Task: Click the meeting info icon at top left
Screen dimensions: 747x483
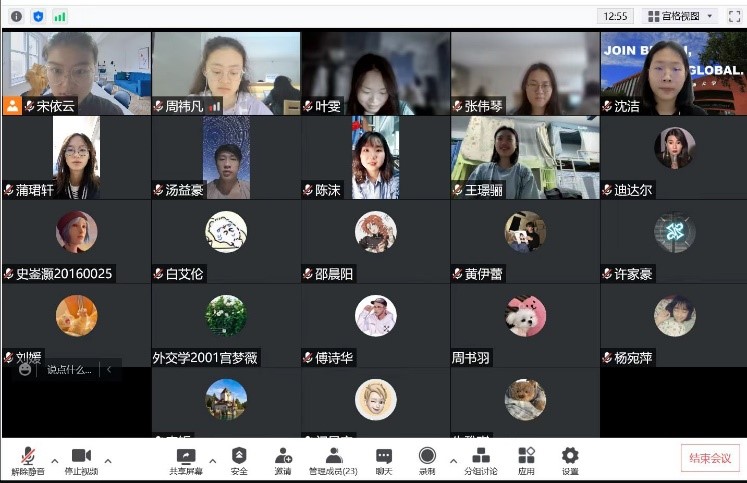Action: [x=16, y=16]
